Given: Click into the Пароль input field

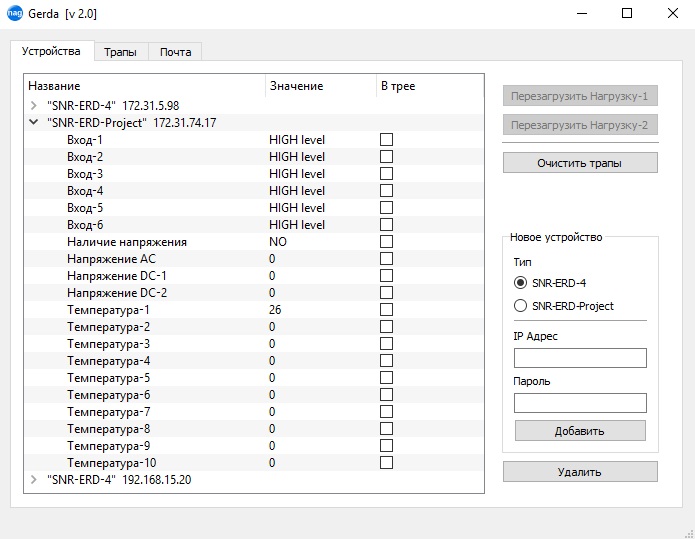Looking at the screenshot, I should 580,403.
